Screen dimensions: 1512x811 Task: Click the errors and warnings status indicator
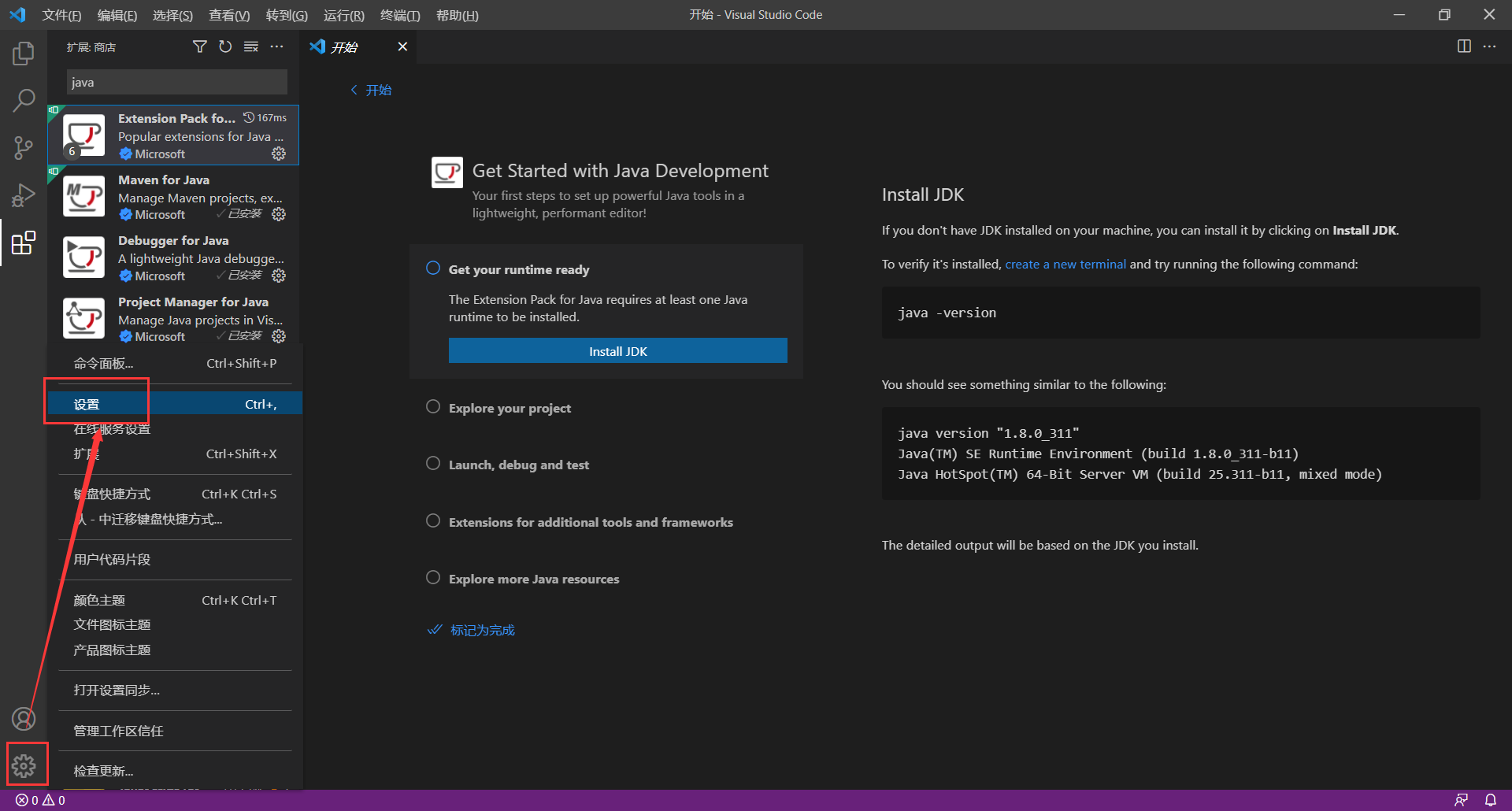pyautogui.click(x=41, y=800)
